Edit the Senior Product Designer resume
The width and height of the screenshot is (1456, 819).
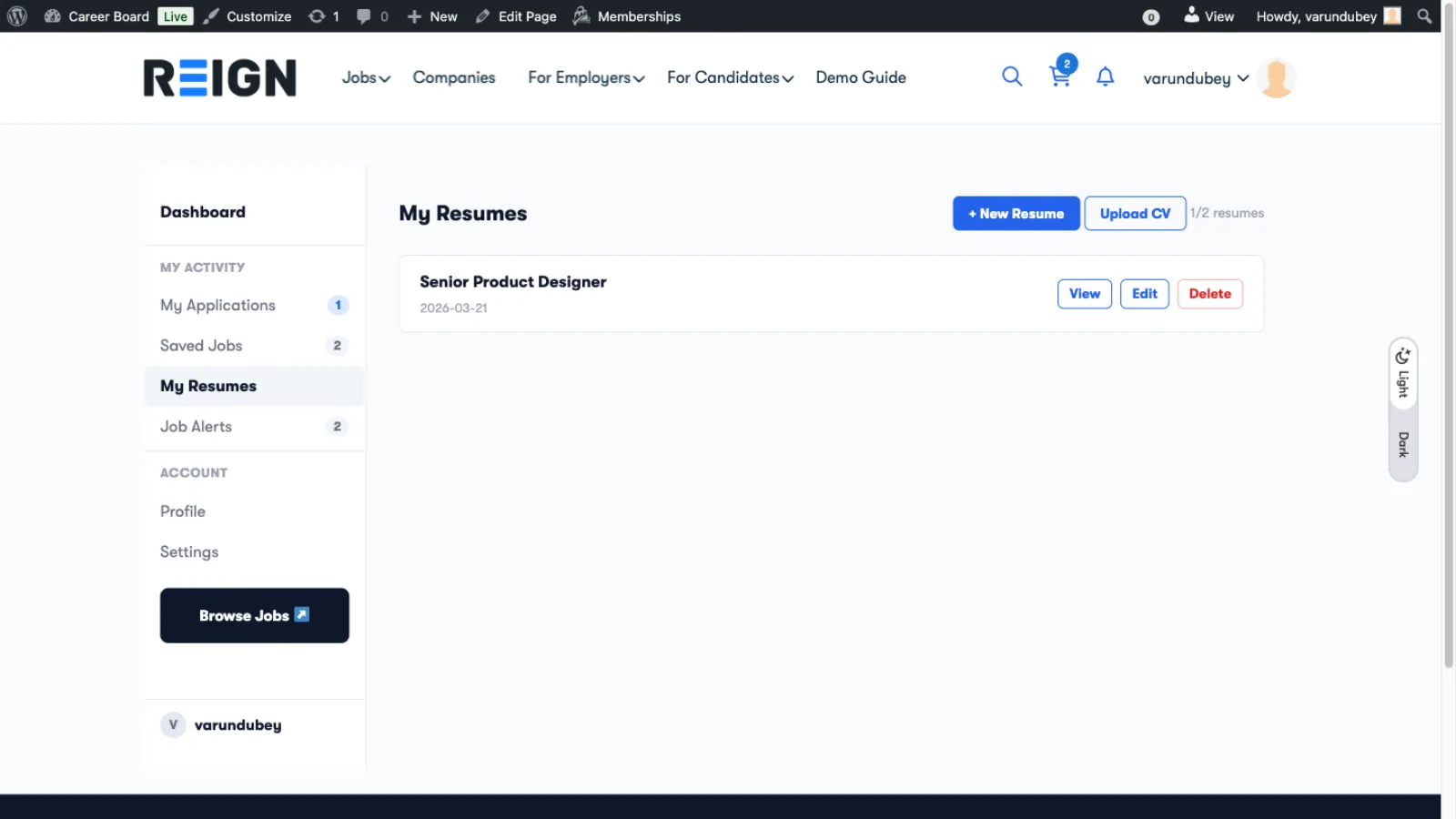tap(1145, 294)
